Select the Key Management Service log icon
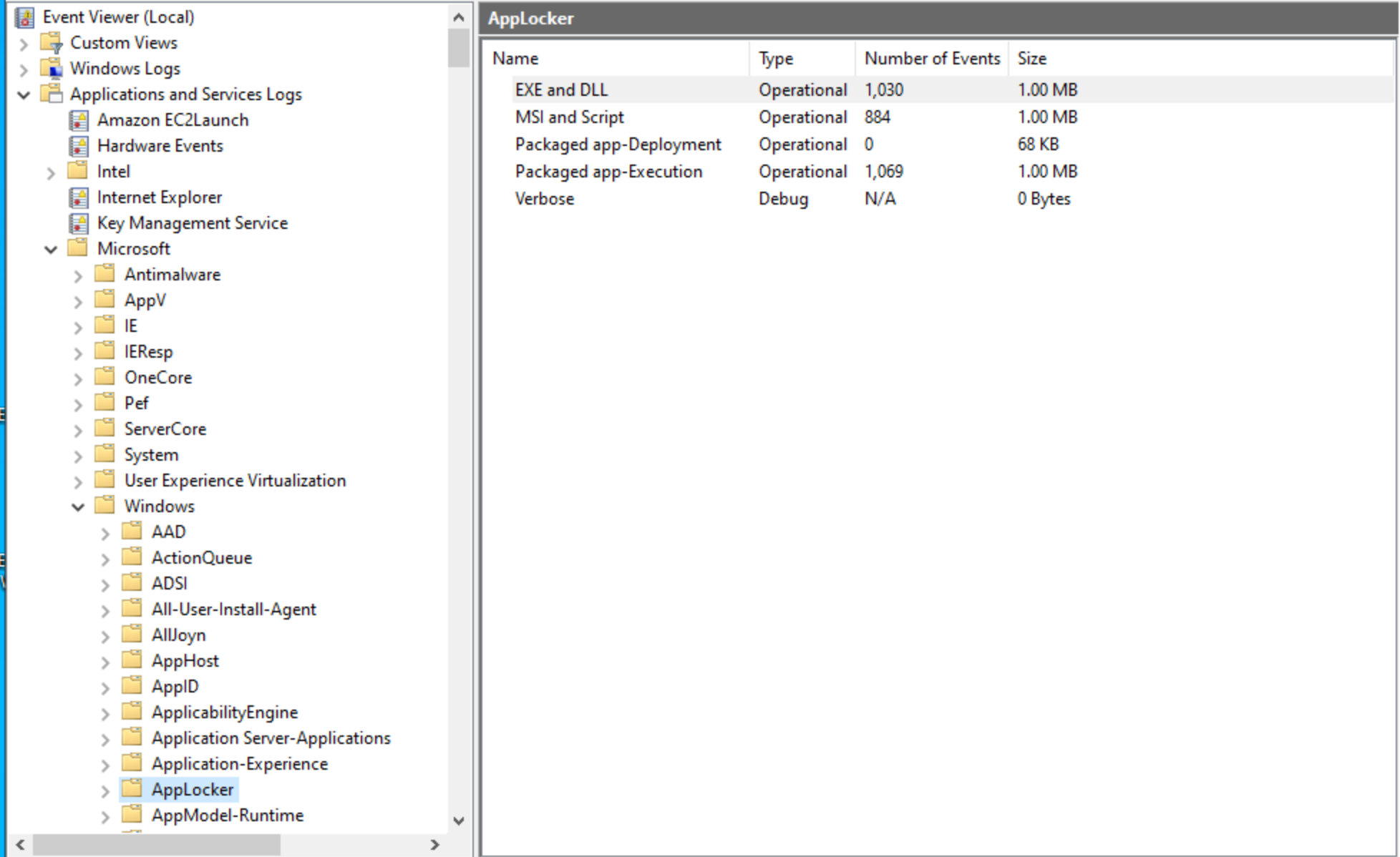 (x=80, y=222)
